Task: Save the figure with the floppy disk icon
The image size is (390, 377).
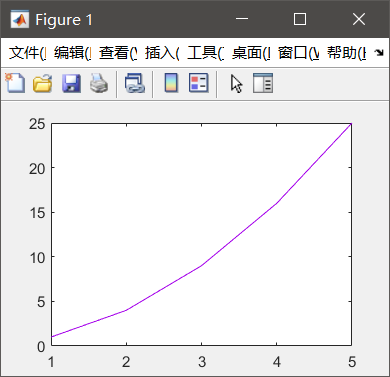Action: point(71,83)
